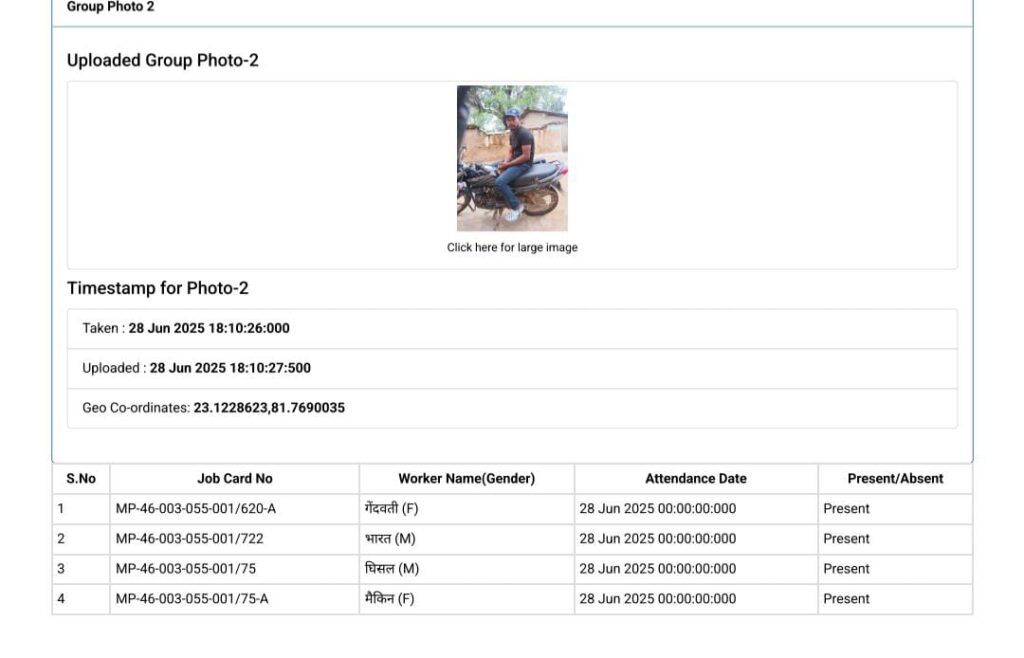Click the Geo Co-ordinates value
Image resolution: width=1024 pixels, height=658 pixels.
click(x=269, y=408)
